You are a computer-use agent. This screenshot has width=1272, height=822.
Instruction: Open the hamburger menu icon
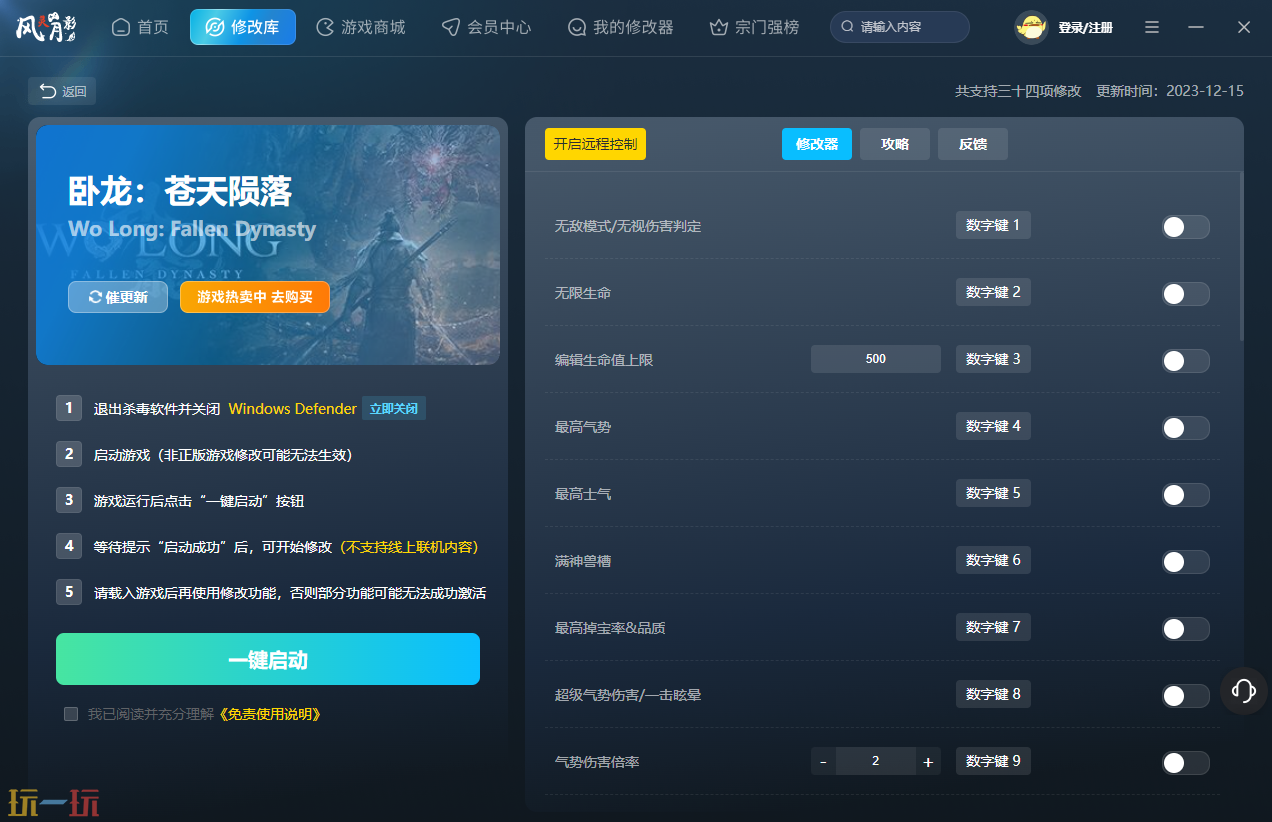click(1152, 27)
